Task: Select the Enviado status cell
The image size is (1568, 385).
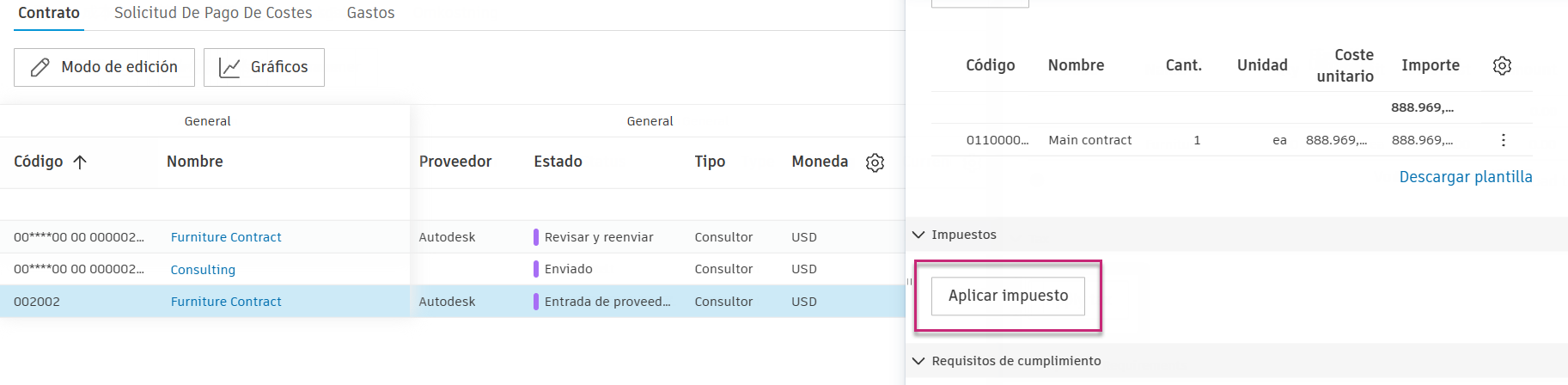Action: (568, 269)
